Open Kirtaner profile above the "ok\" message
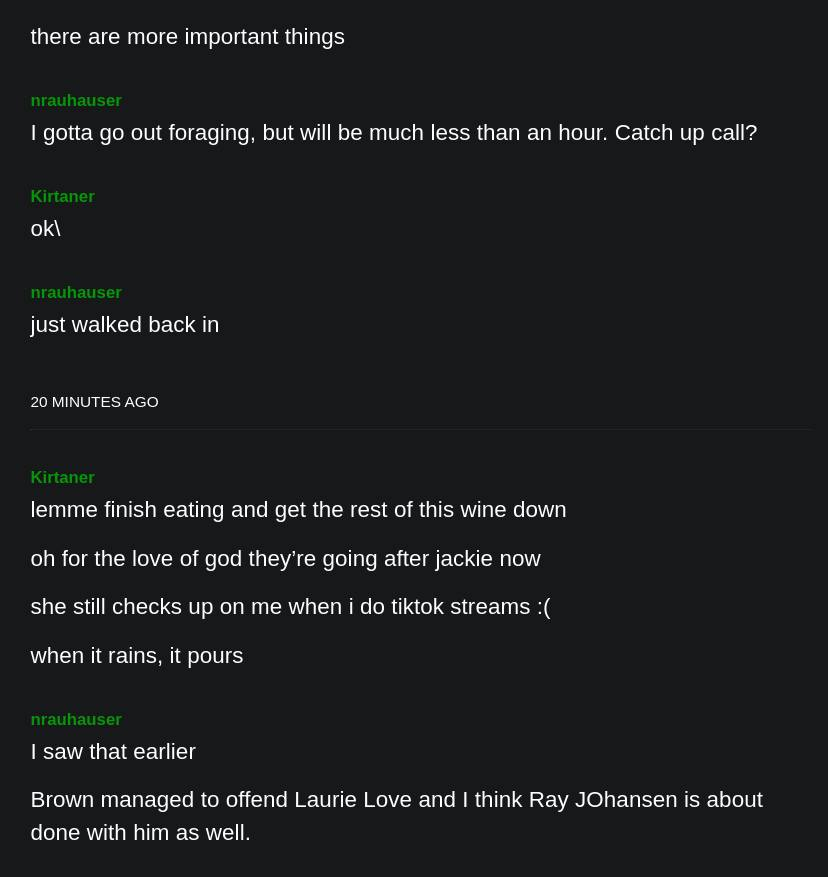The image size is (828, 877). pos(62,197)
